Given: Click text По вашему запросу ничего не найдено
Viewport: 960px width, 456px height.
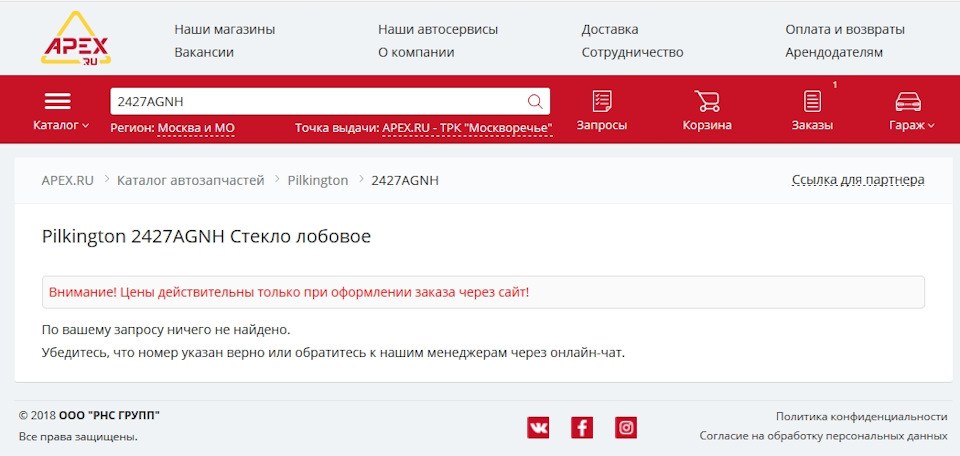Looking at the screenshot, I should point(166,330).
